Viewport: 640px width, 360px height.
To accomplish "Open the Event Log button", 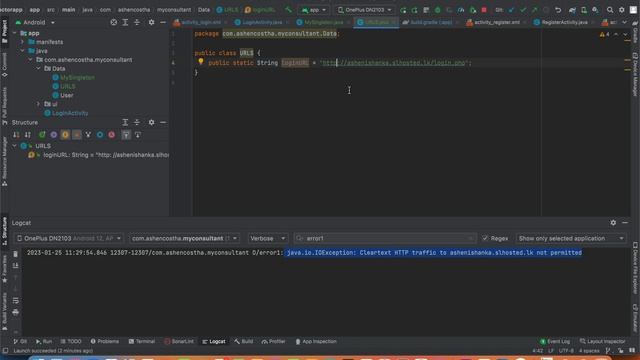I will [555, 341].
